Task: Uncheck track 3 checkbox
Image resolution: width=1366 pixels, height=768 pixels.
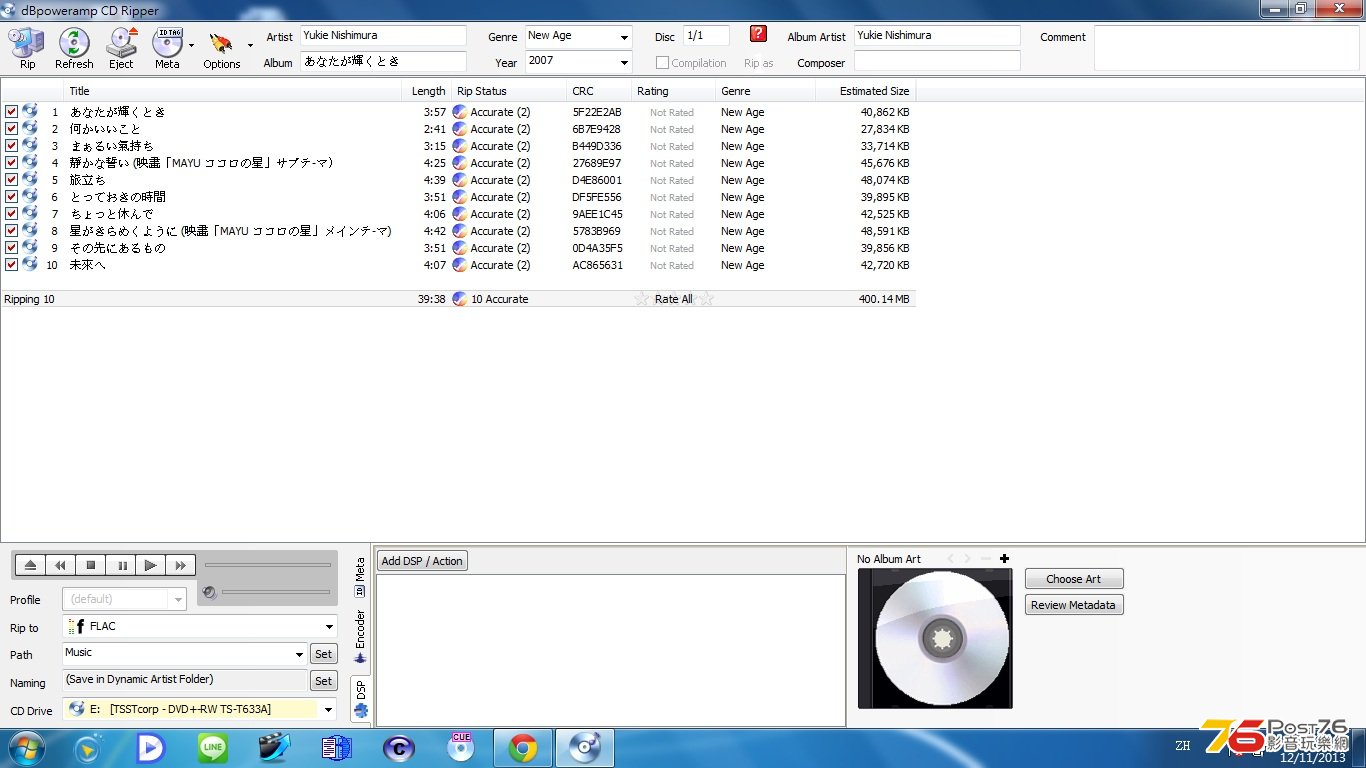Action: click(11, 146)
